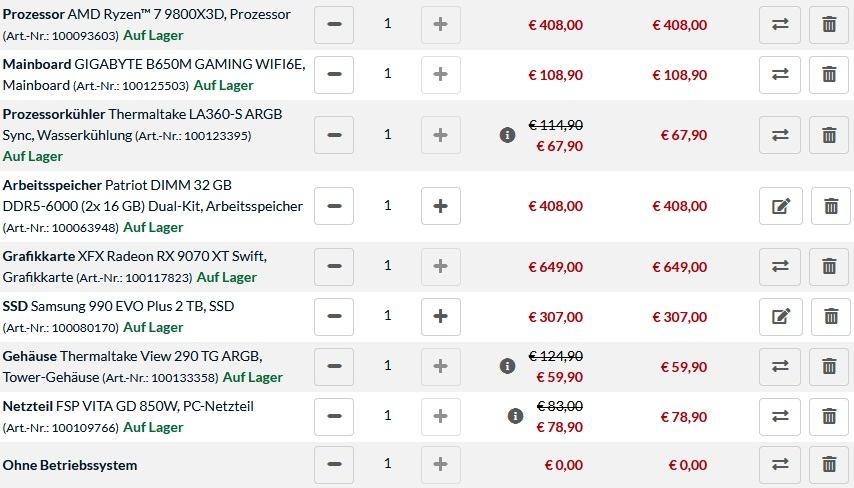Screen dimensions: 854x488
Task: Swap the GIGABYTE B650M mainboard component
Action: coord(780,74)
